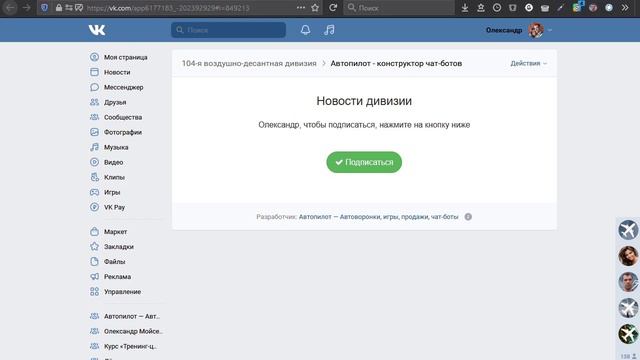This screenshot has width=640, height=360.
Task: Click the green Подписаться button
Action: tap(364, 162)
